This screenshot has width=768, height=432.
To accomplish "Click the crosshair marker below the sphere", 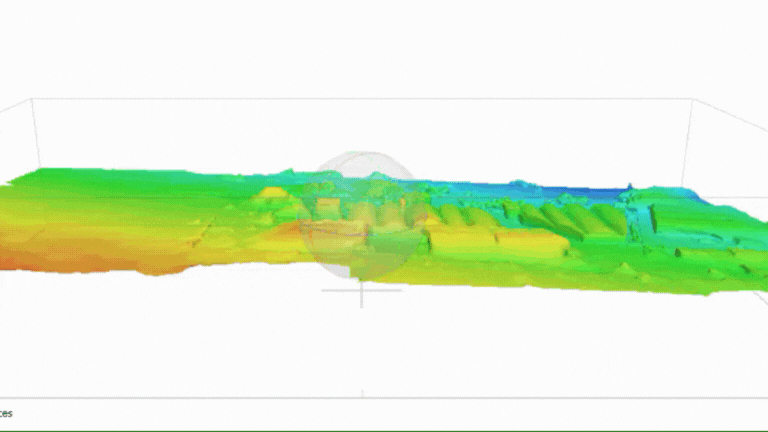I will coord(361,290).
